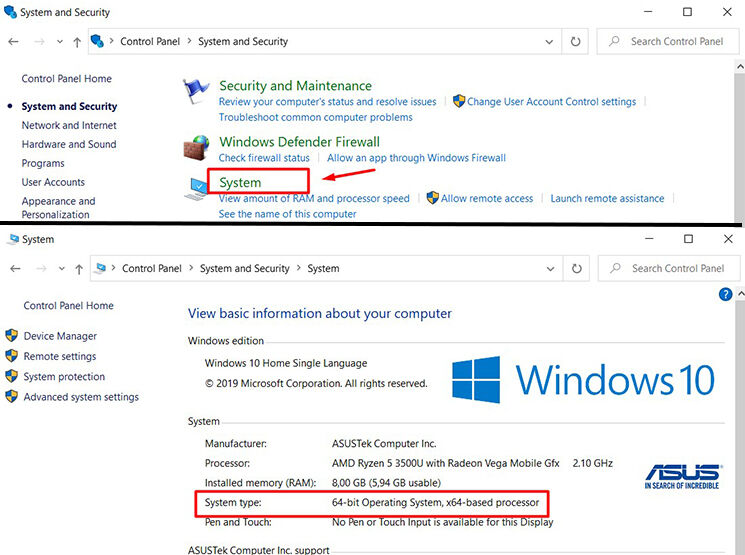
Task: Click Forward arrow in System and Security window
Action: tap(39, 42)
